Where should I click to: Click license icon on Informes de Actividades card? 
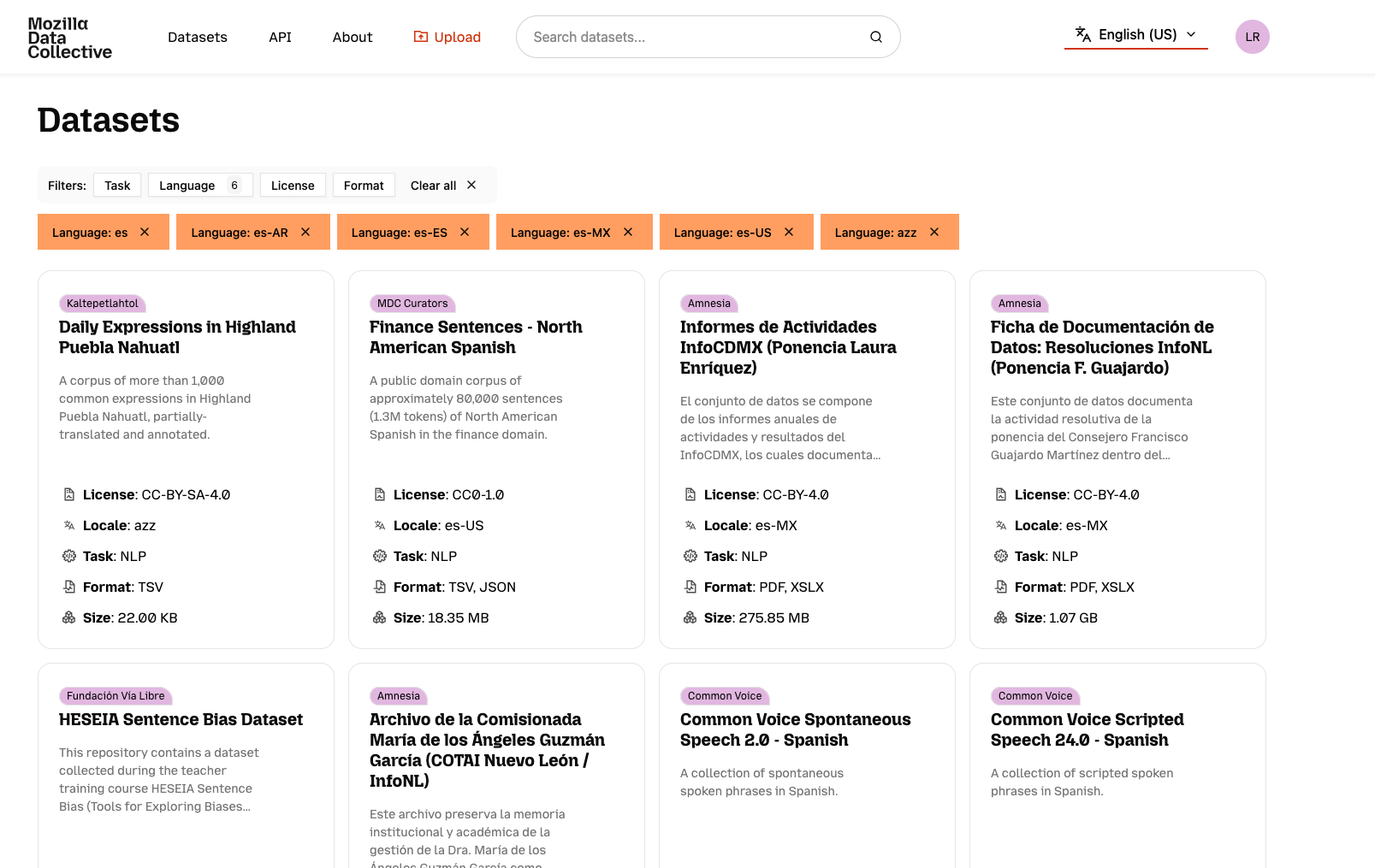pos(690,494)
